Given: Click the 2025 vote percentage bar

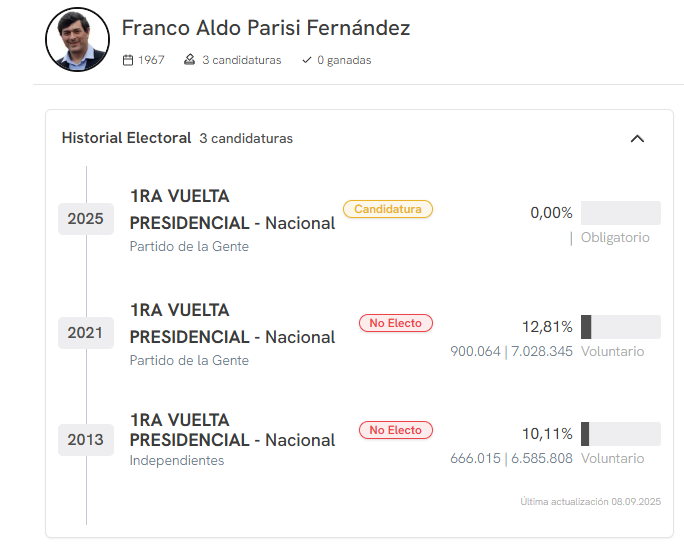Looking at the screenshot, I should point(620,213).
